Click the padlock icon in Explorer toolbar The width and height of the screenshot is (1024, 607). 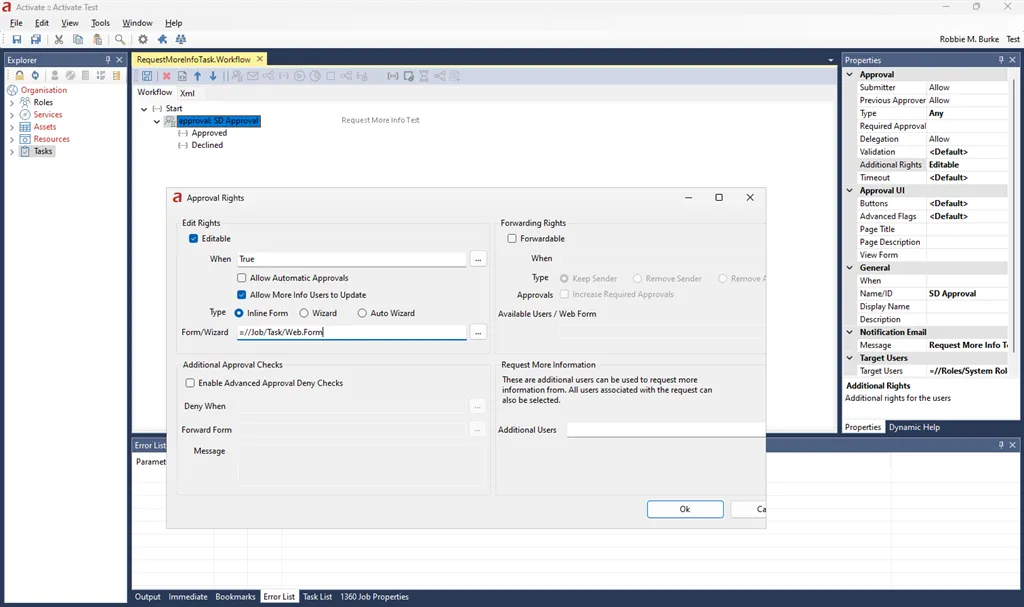point(20,76)
